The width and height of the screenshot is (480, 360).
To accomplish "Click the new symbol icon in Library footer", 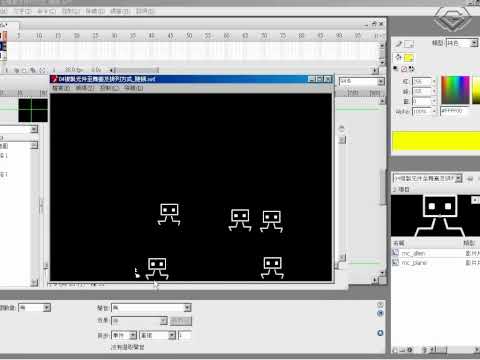I will pyautogui.click(x=395, y=350).
